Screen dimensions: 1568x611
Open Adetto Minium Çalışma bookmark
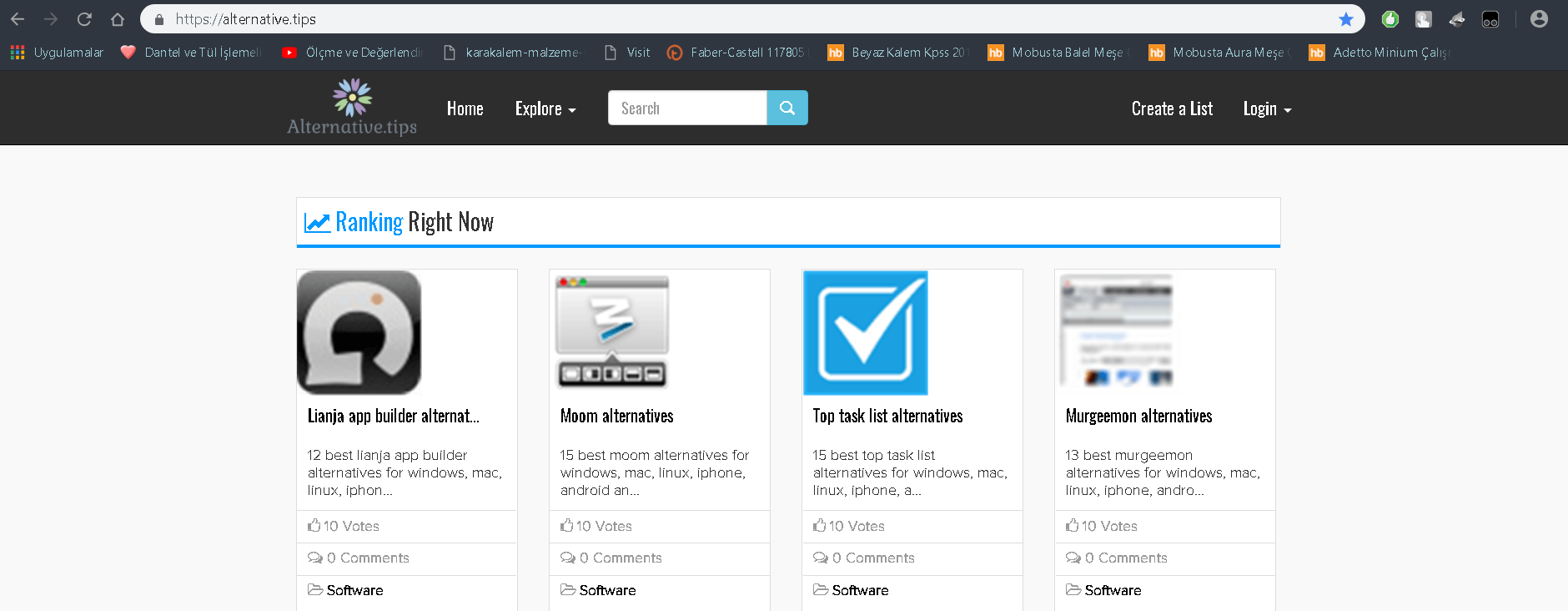click(1380, 53)
